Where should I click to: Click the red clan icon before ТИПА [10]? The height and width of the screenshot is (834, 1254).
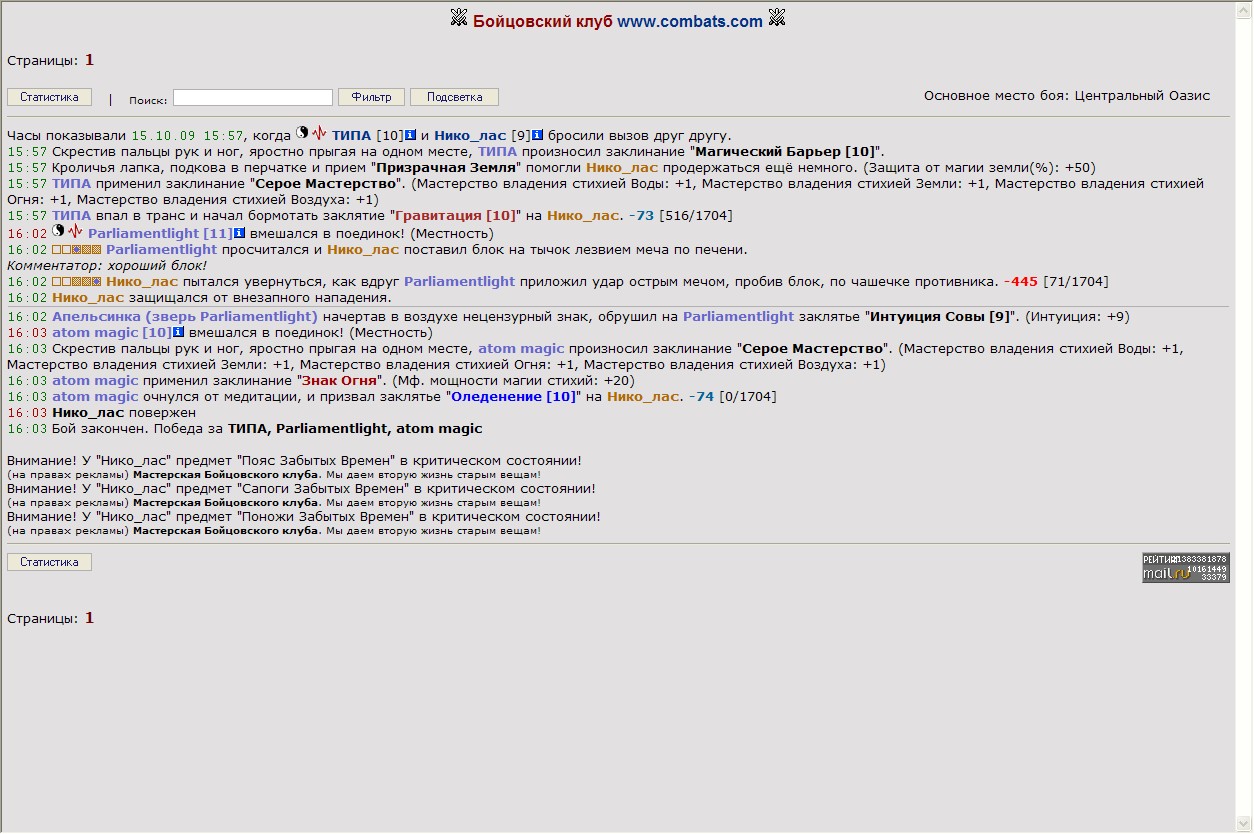[x=319, y=133]
